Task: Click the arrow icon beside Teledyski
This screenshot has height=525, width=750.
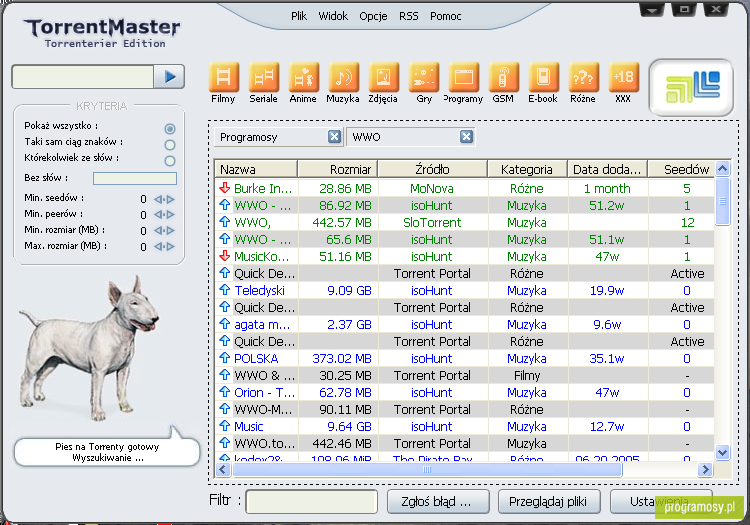Action: [x=225, y=290]
